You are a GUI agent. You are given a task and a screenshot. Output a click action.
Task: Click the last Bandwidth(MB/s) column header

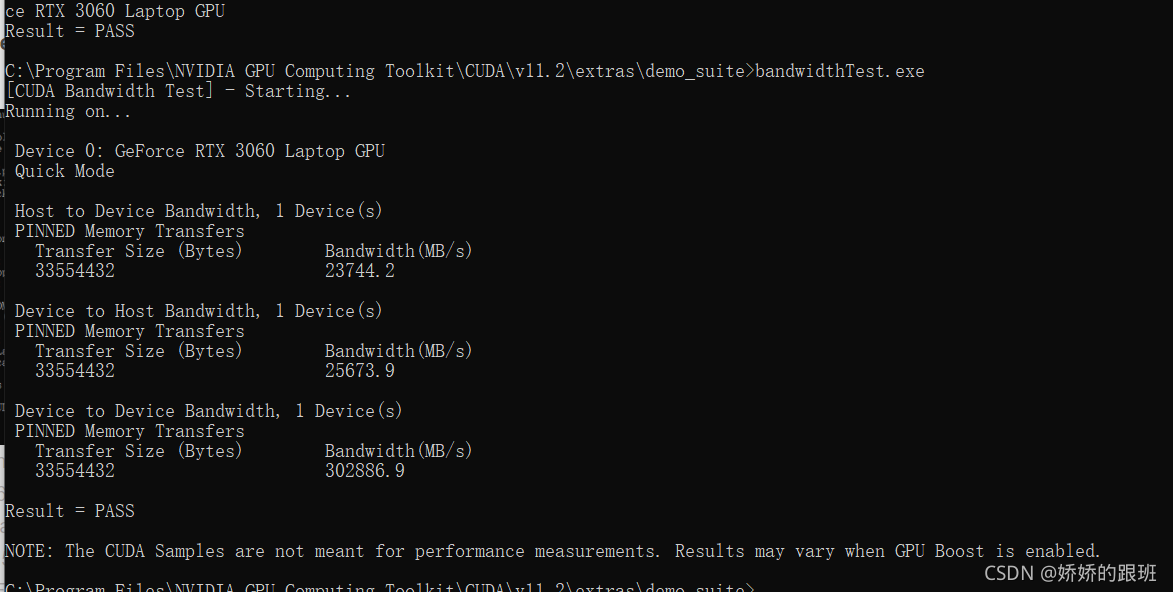click(399, 451)
